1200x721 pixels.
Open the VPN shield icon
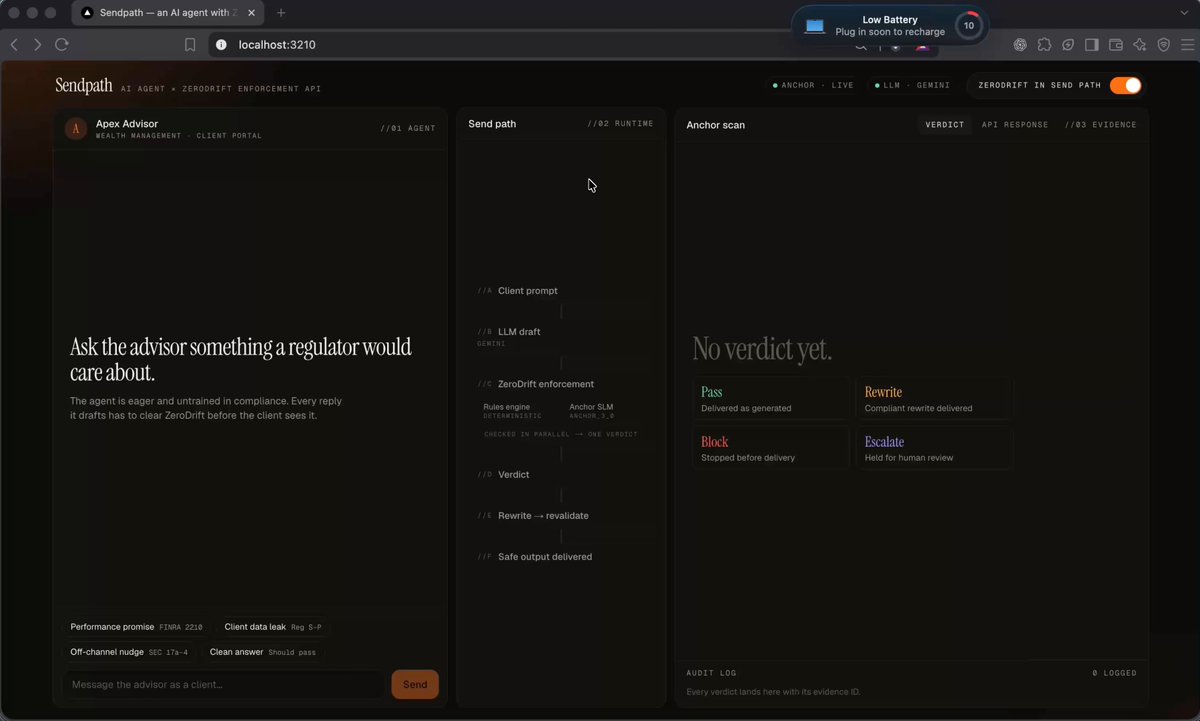click(x=1163, y=45)
